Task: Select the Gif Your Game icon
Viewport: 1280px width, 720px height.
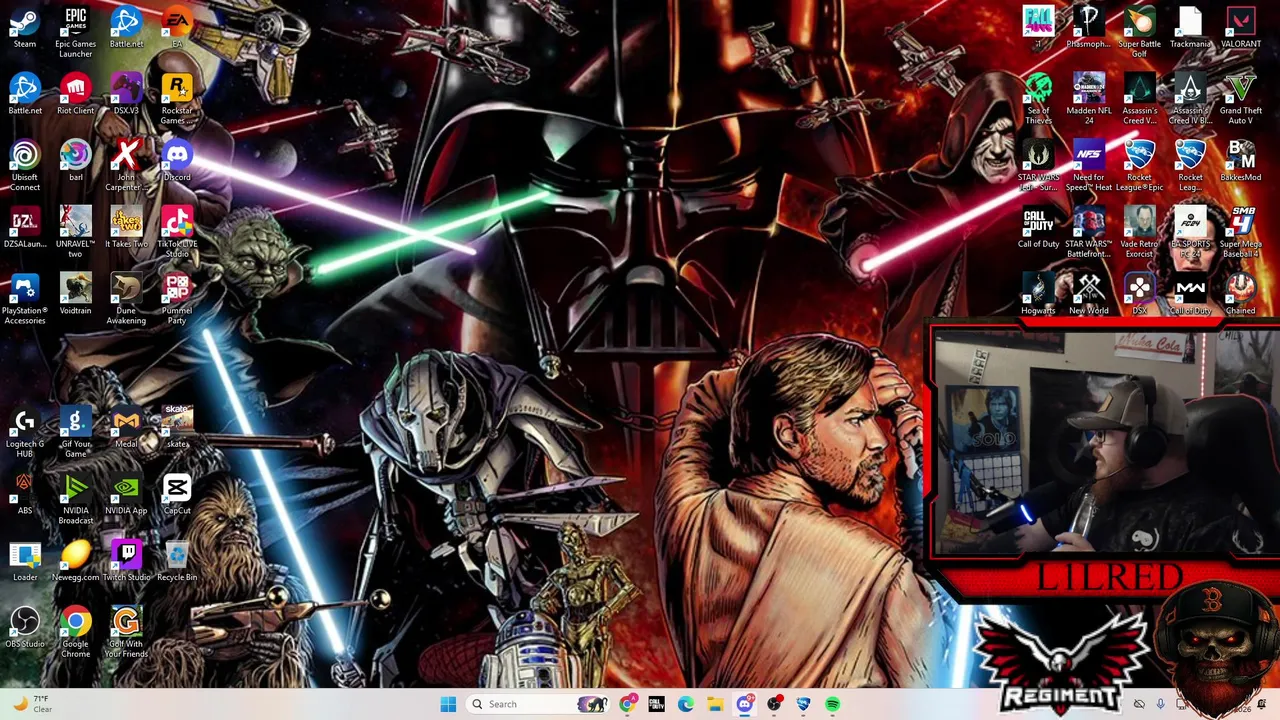Action: pyautogui.click(x=75, y=433)
